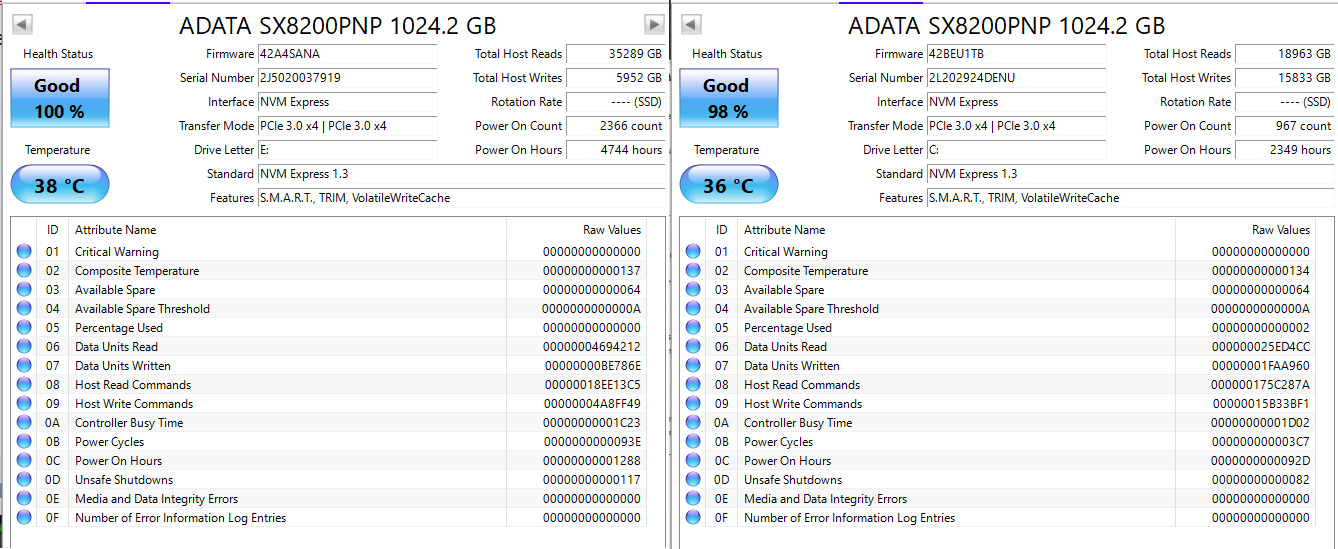Open the Good 98 % health status button
Viewport: 1338px width, 549px height.
coord(728,98)
